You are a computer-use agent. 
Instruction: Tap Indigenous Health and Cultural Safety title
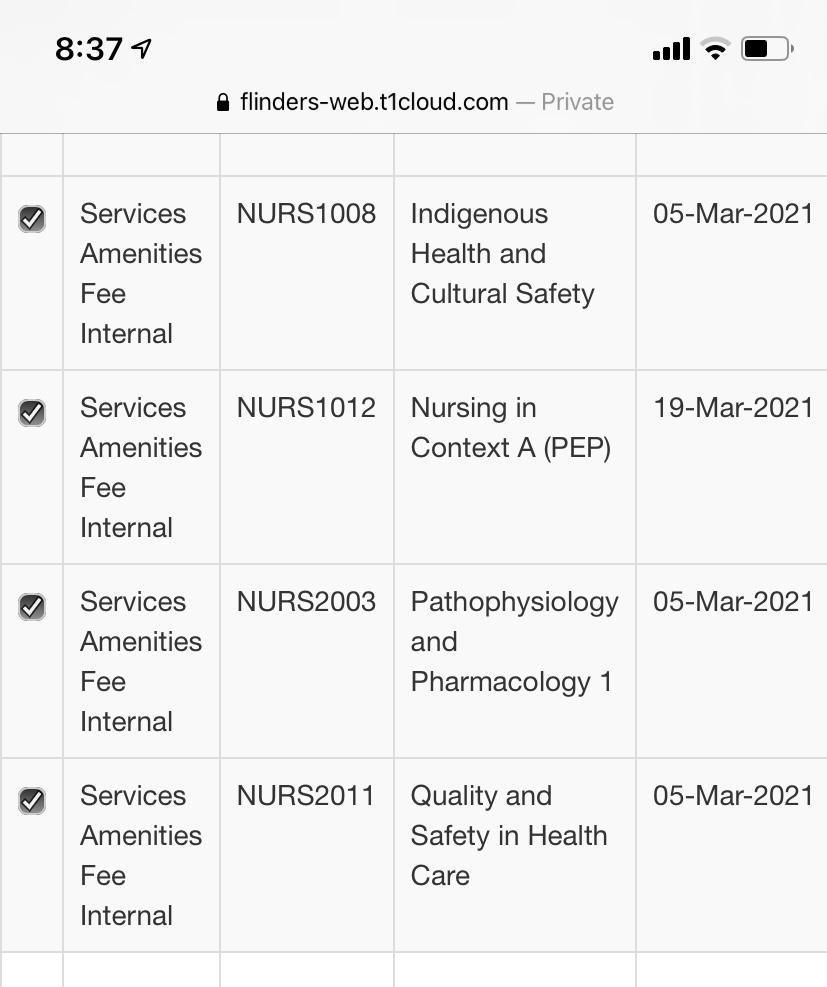point(502,254)
